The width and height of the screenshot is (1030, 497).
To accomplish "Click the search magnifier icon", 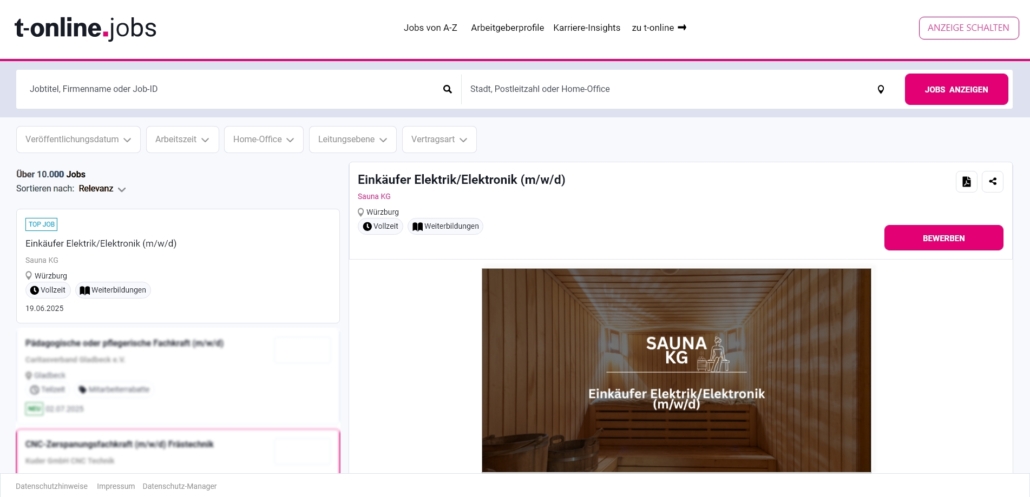I will pyautogui.click(x=447, y=89).
